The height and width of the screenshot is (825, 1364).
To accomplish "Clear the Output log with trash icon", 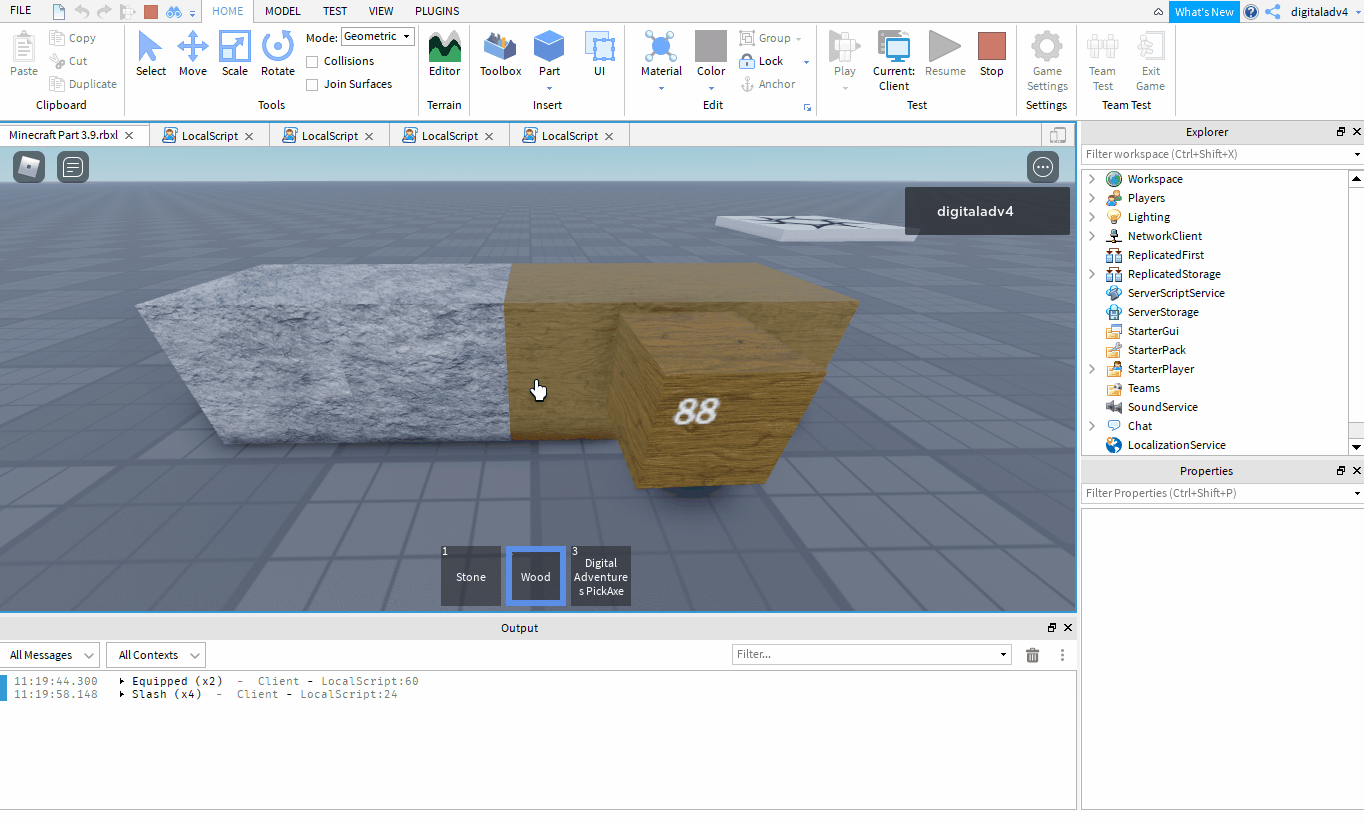I will [x=1033, y=655].
